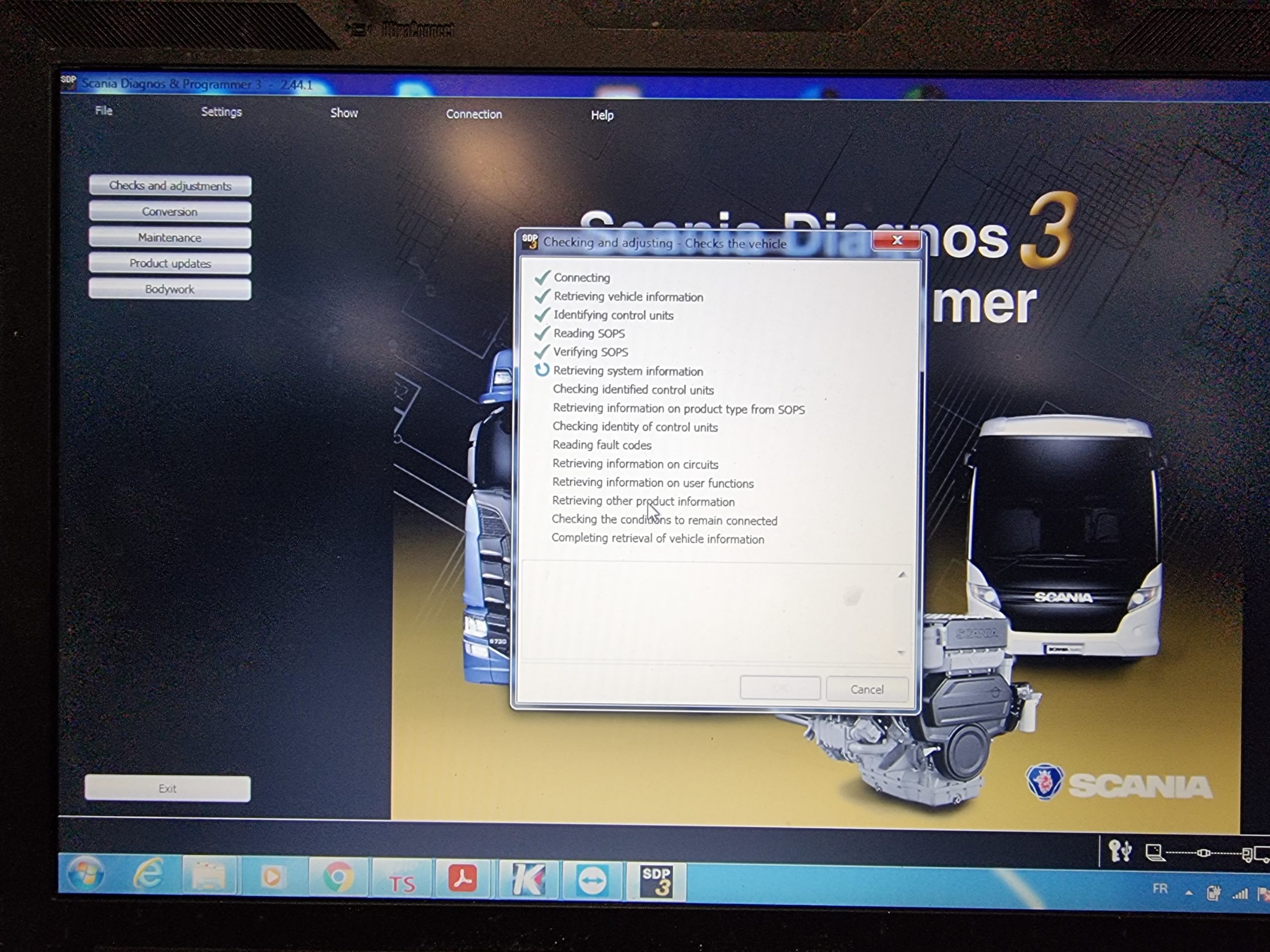Viewport: 1270px width, 952px height.
Task: Cancel the vehicle check
Action: coord(867,689)
